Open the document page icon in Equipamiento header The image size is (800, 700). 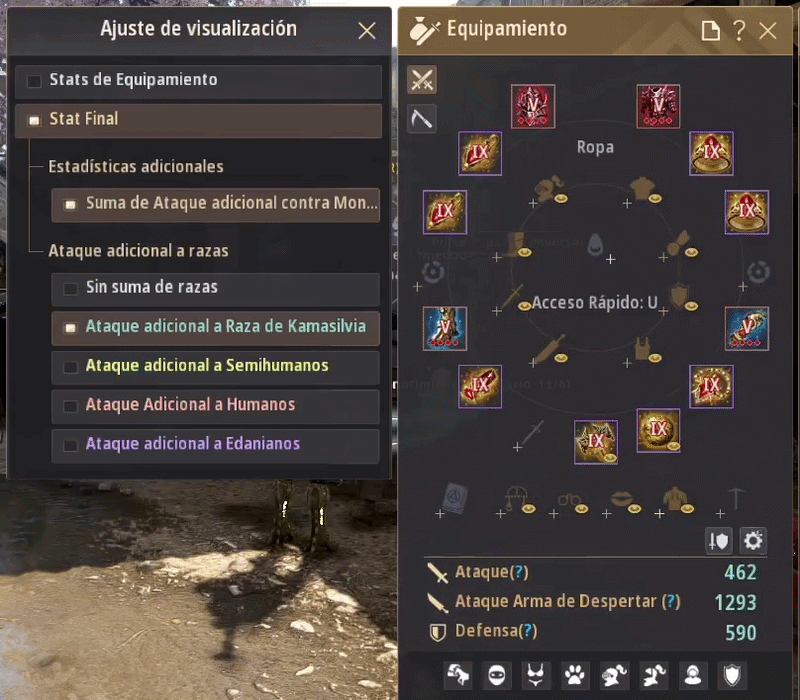710,31
